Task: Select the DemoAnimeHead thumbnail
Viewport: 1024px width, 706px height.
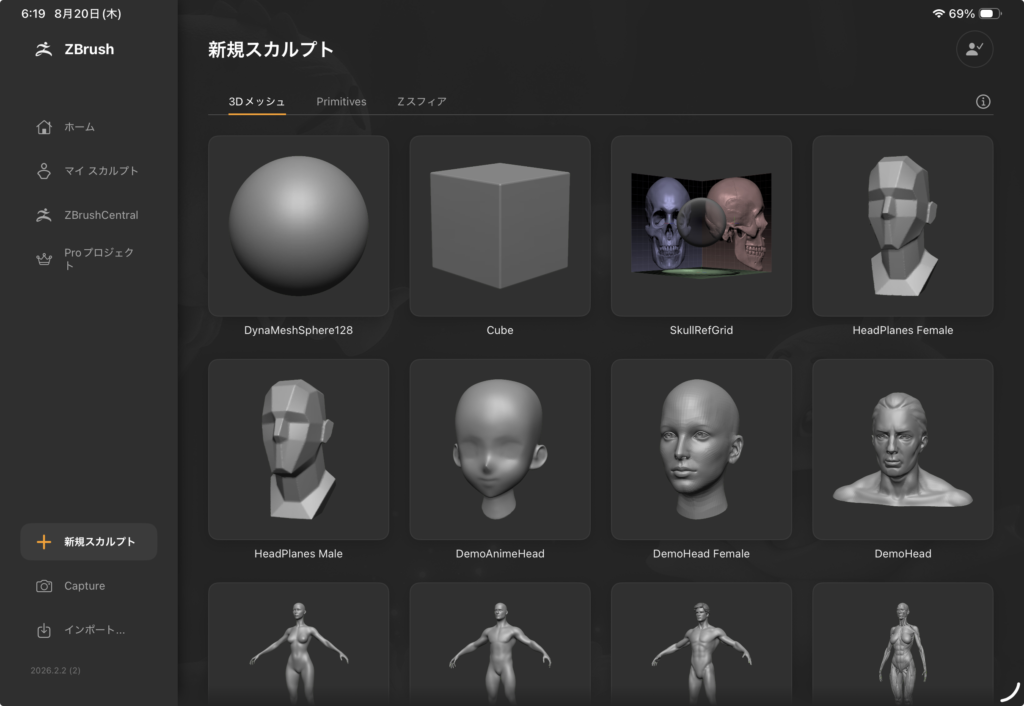Action: click(500, 449)
